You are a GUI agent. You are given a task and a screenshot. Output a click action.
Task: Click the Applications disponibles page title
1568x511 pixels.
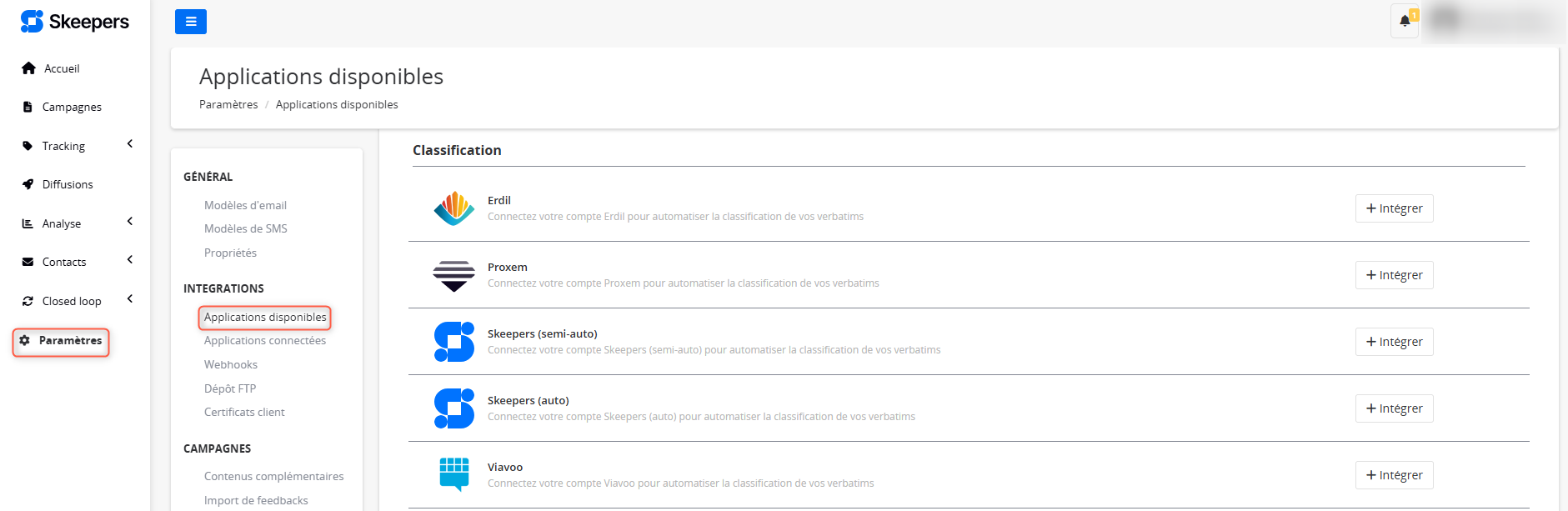tap(321, 76)
